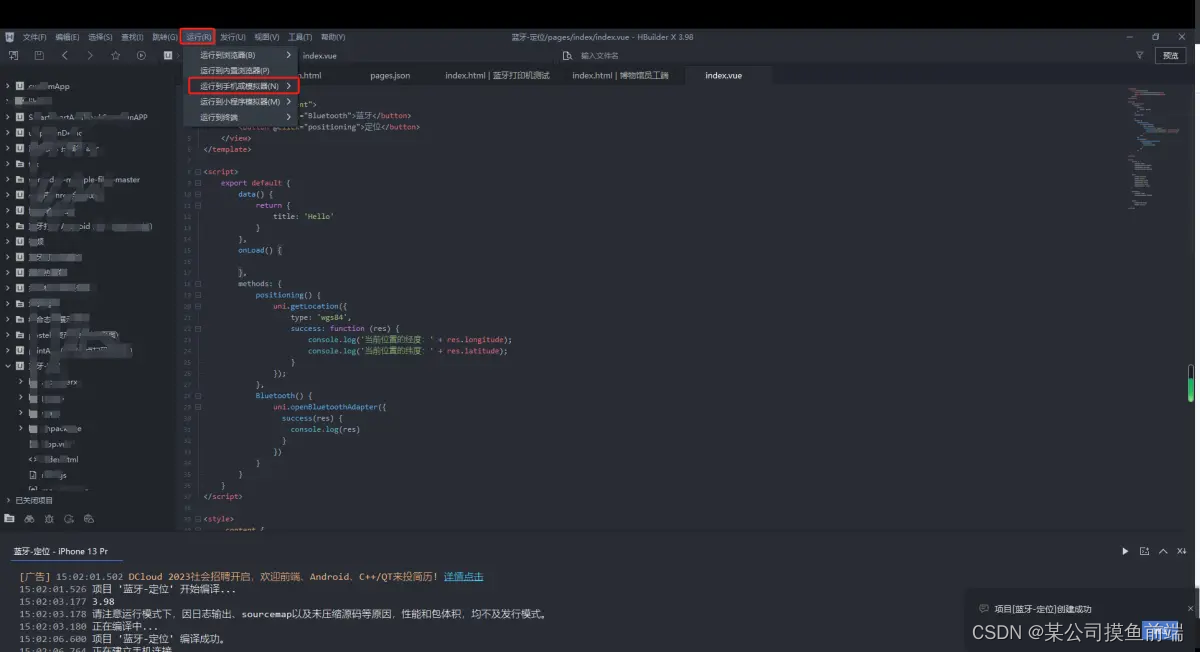Open the 编辑(E) menu
The width and height of the screenshot is (1200, 652).
coord(68,37)
